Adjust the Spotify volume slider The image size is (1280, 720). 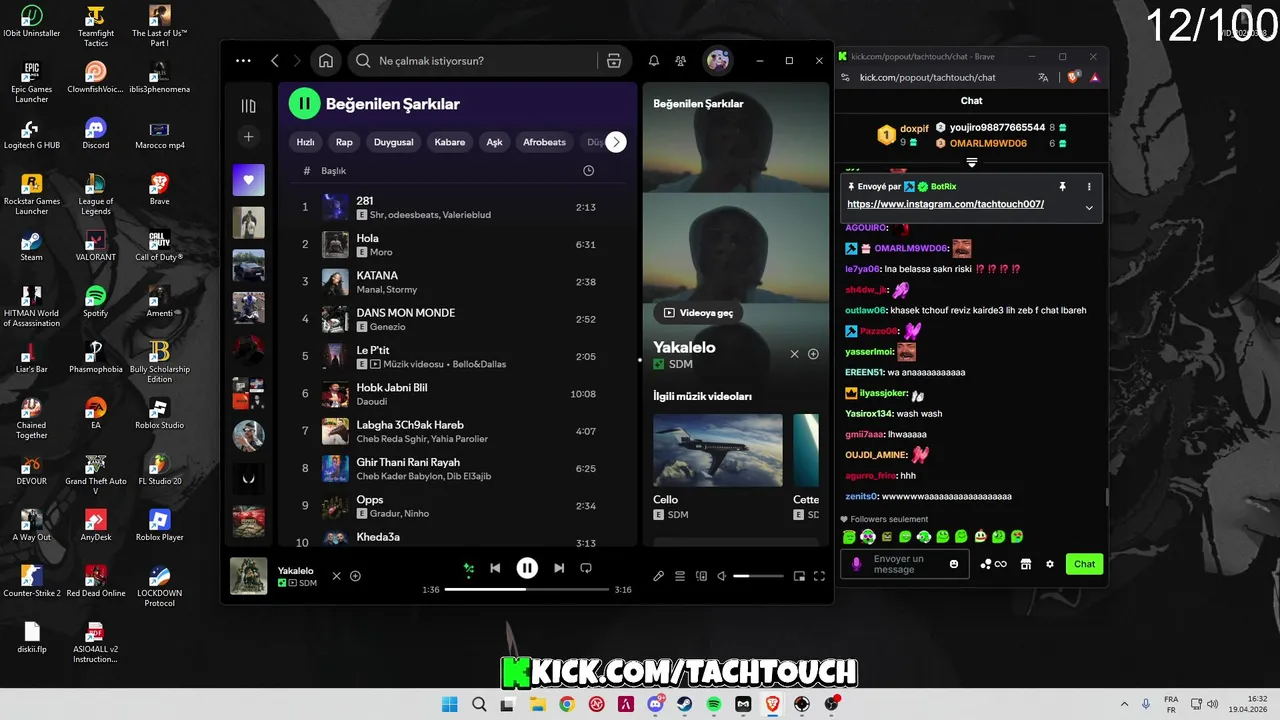coord(759,576)
